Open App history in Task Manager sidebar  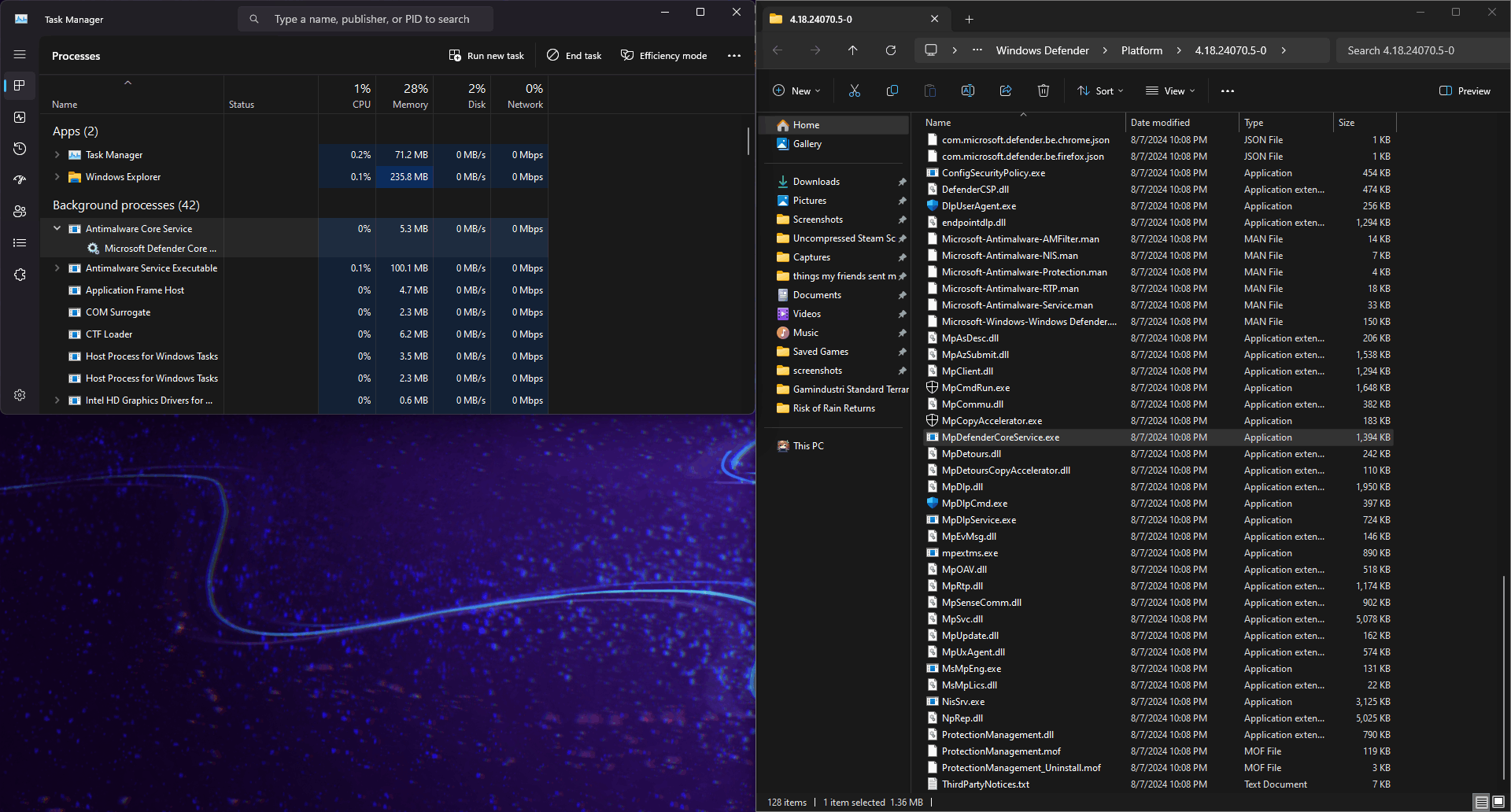tap(20, 149)
